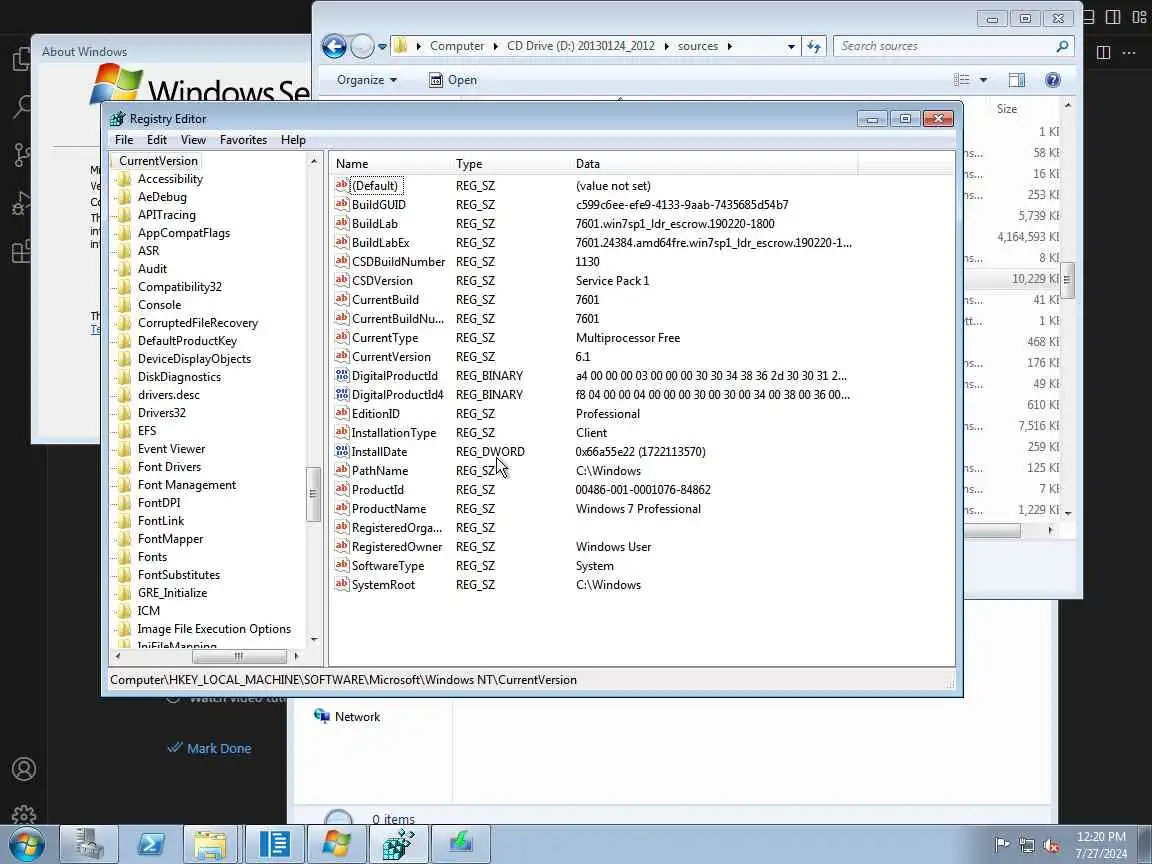This screenshot has height=864, width=1152.
Task: Click the Registry Editor title bar icon
Action: click(x=118, y=118)
